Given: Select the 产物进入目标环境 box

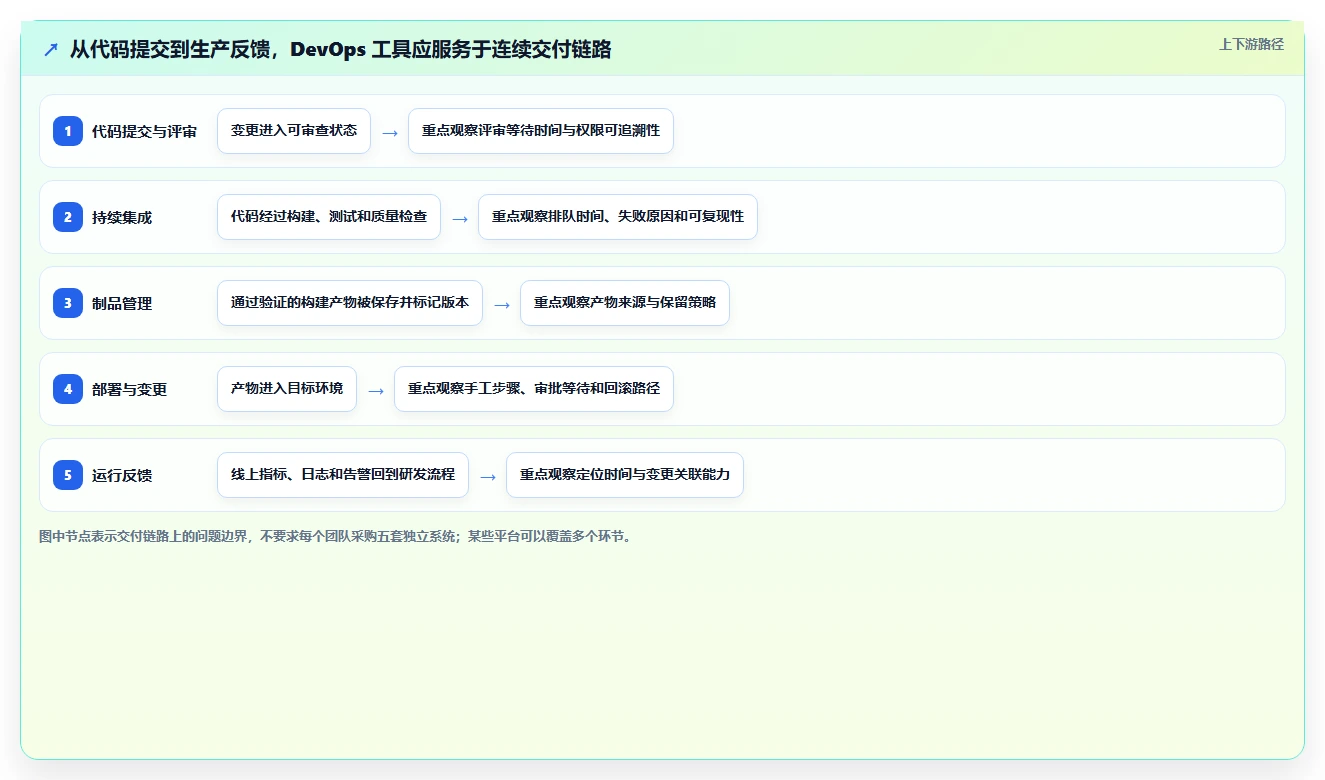Looking at the screenshot, I should pos(287,389).
